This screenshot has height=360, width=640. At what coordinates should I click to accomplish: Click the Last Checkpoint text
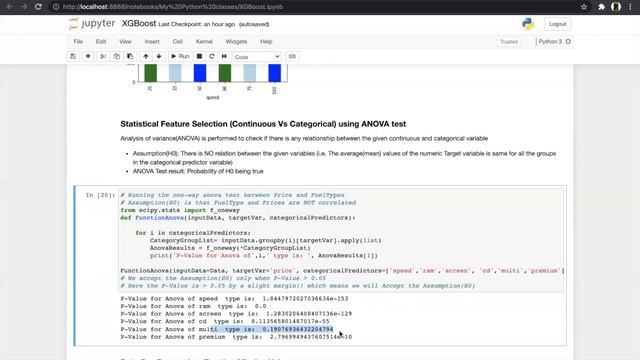click(x=197, y=24)
